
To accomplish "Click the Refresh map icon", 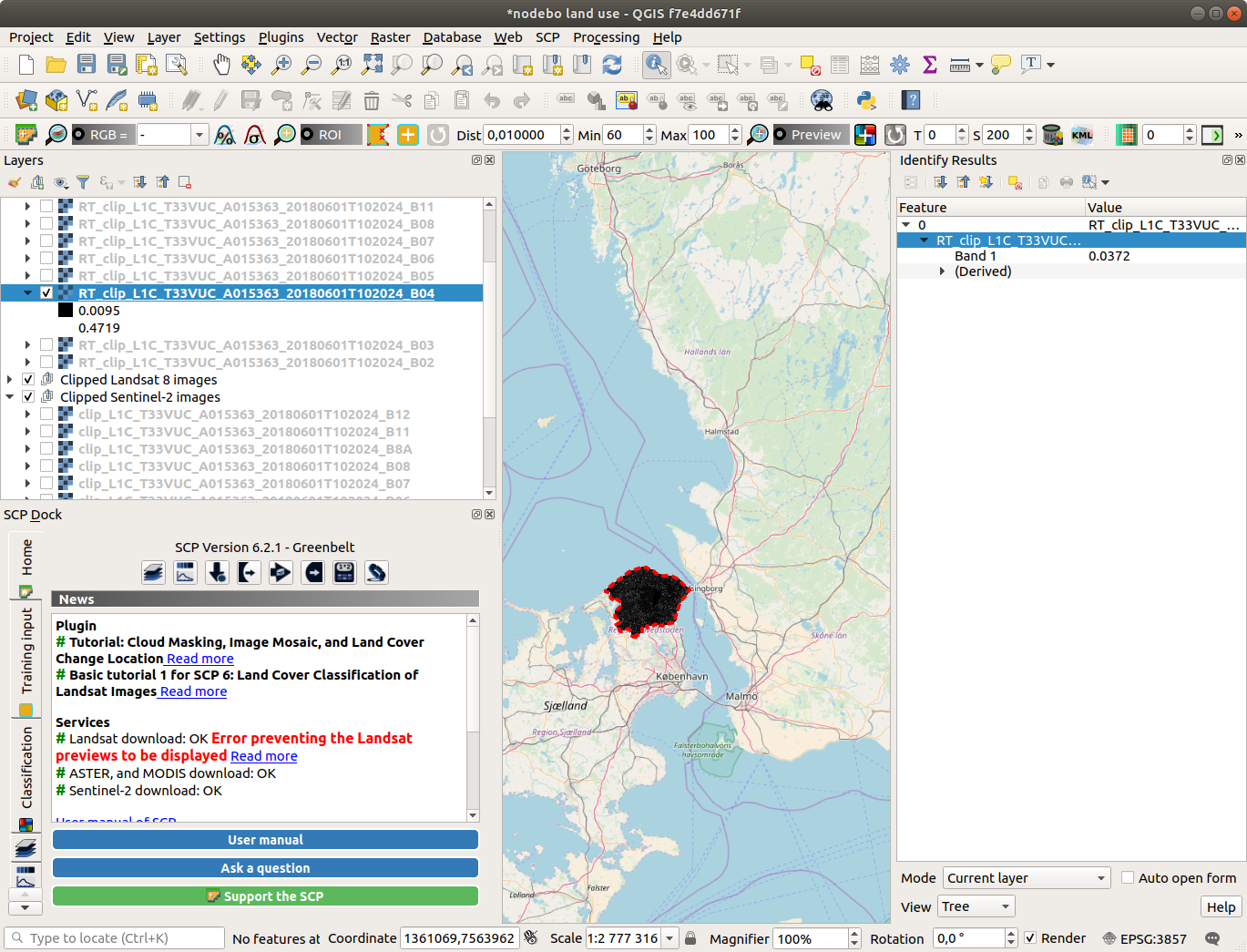I will (612, 64).
